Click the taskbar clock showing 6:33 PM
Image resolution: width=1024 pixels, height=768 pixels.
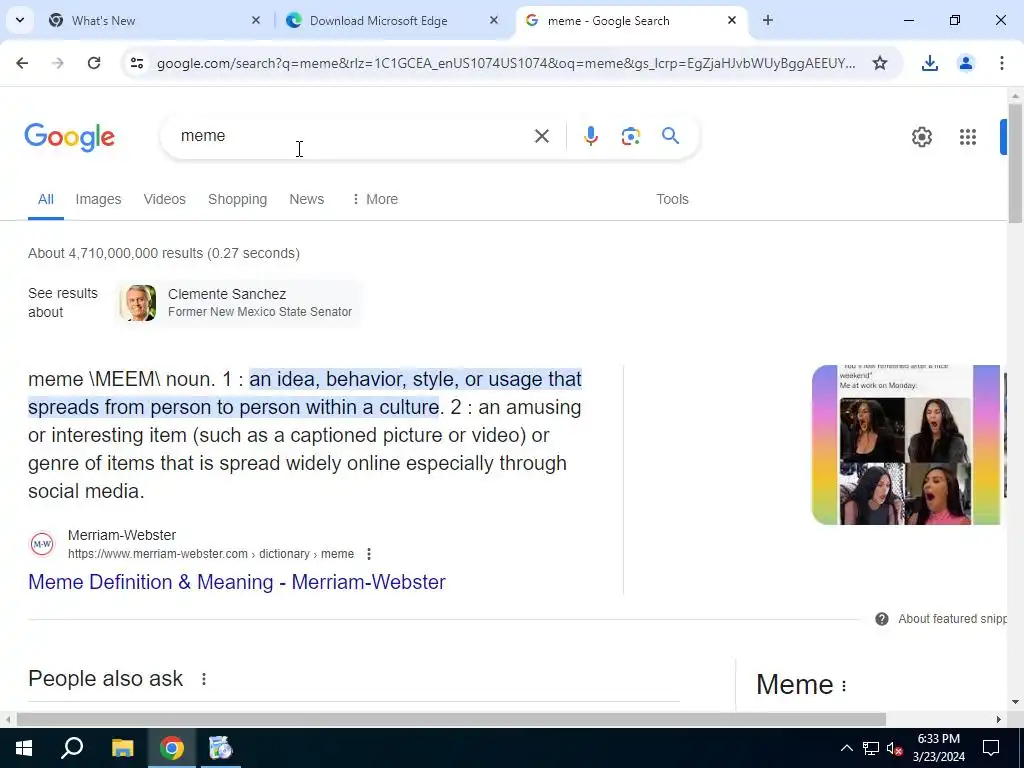click(x=938, y=748)
